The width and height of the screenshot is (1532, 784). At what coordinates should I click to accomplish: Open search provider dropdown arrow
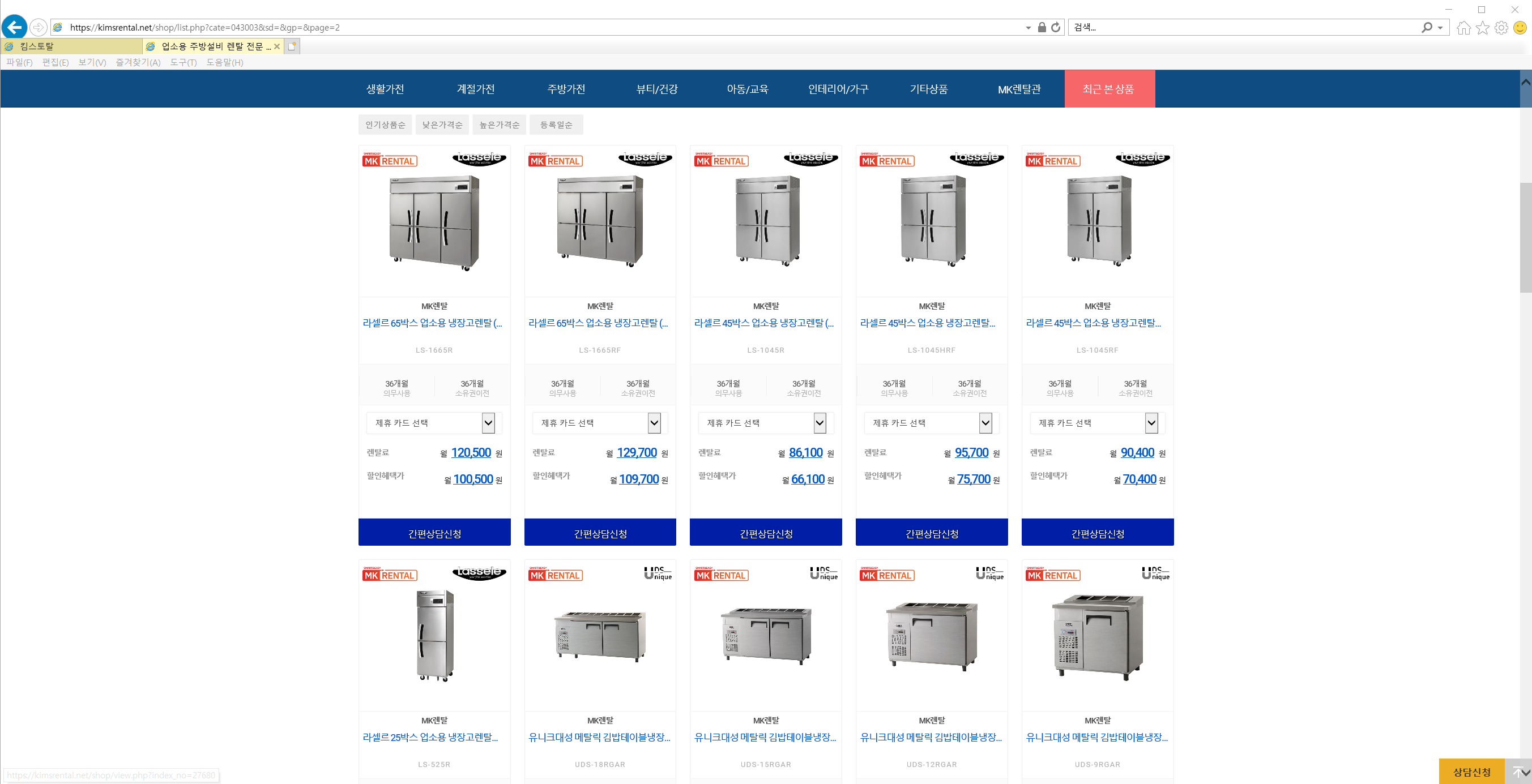(x=1440, y=28)
